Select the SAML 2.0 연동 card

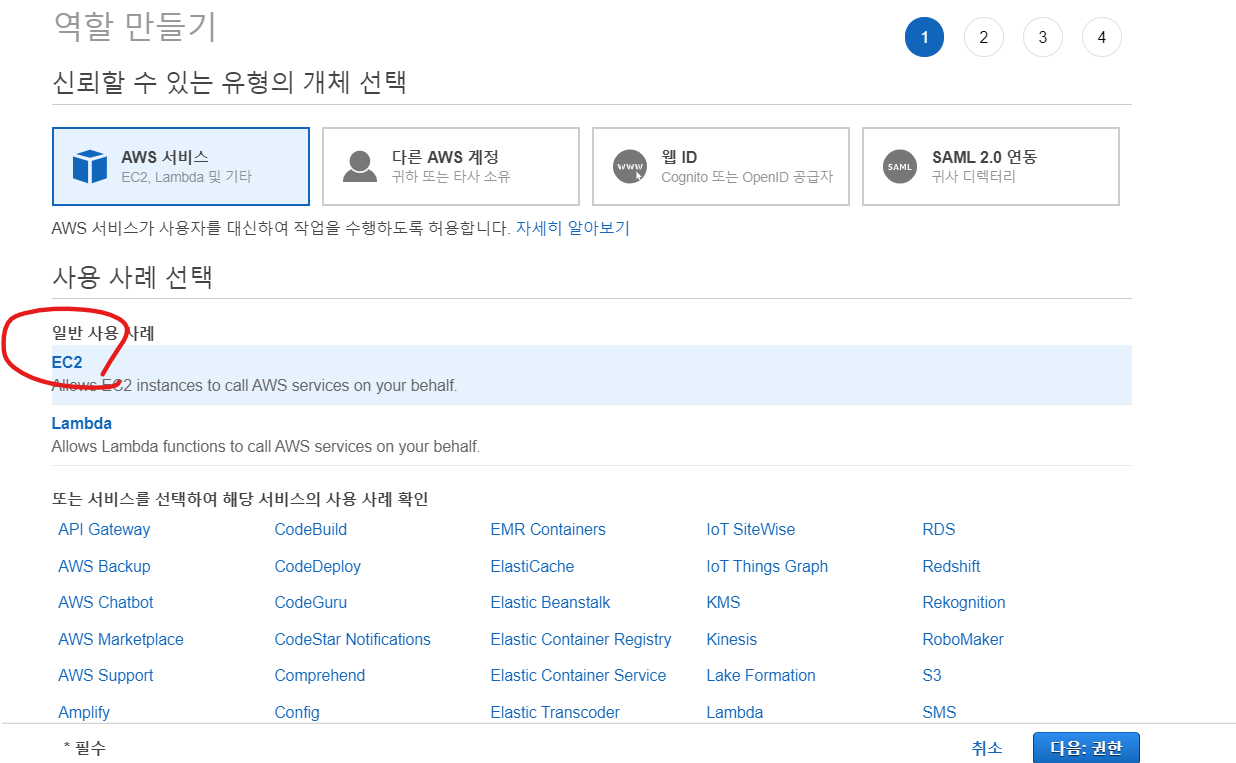(991, 166)
